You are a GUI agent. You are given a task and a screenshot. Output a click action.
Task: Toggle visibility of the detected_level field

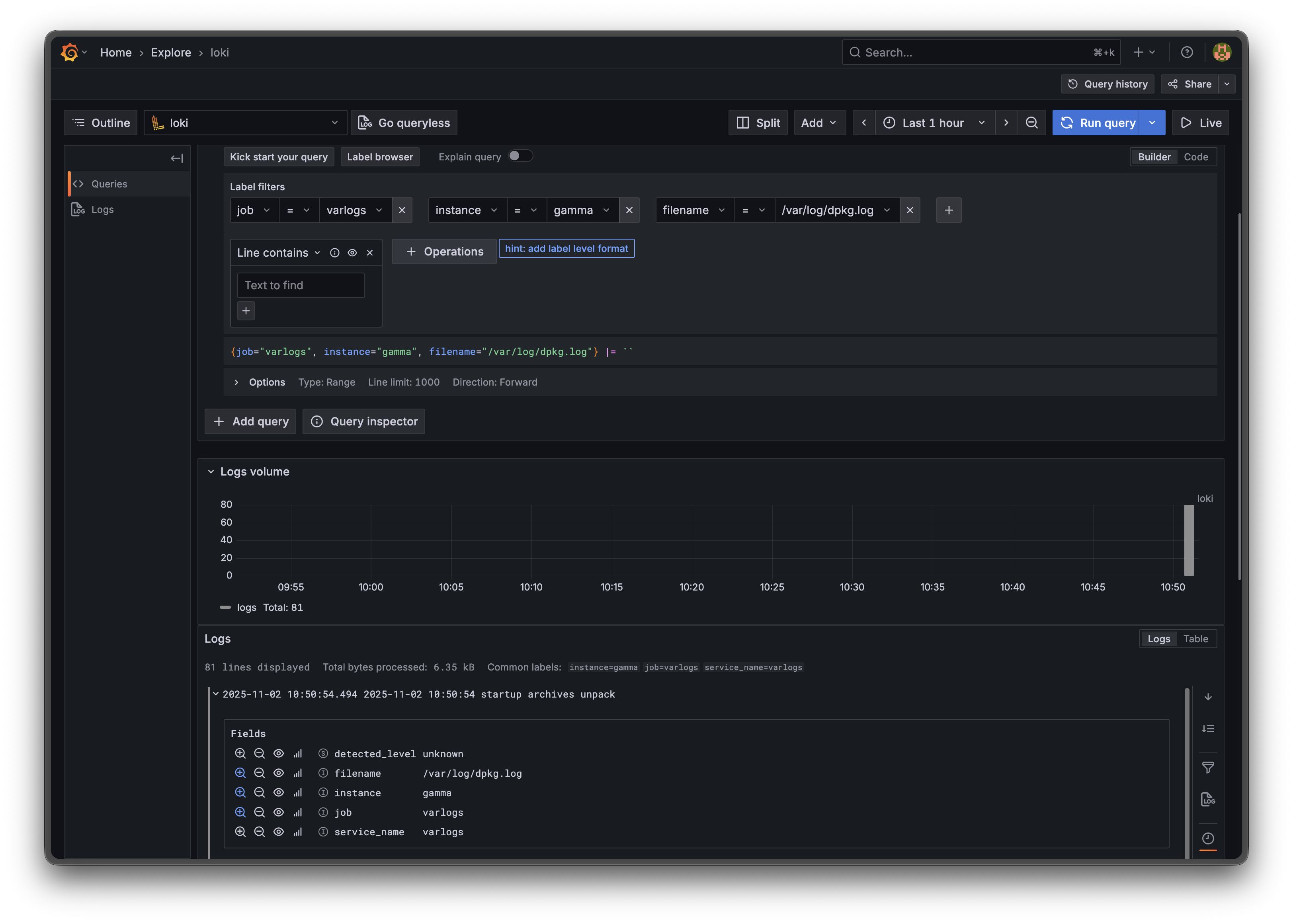278,753
